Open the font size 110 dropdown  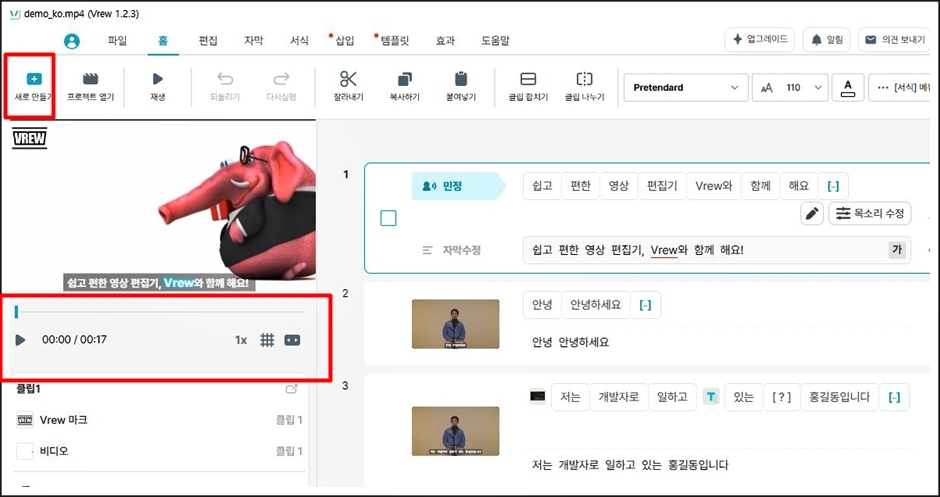(x=790, y=88)
